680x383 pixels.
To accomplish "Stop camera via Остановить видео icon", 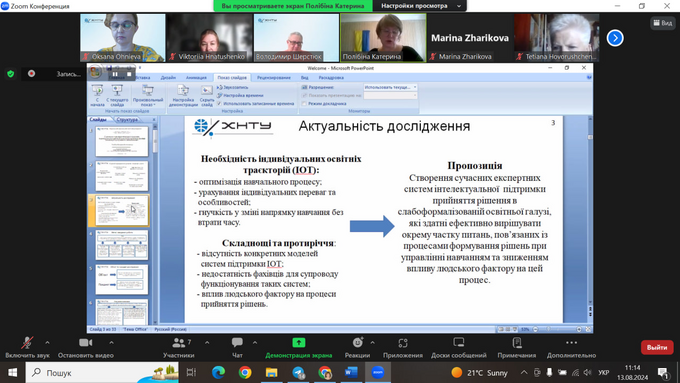I will pyautogui.click(x=85, y=343).
